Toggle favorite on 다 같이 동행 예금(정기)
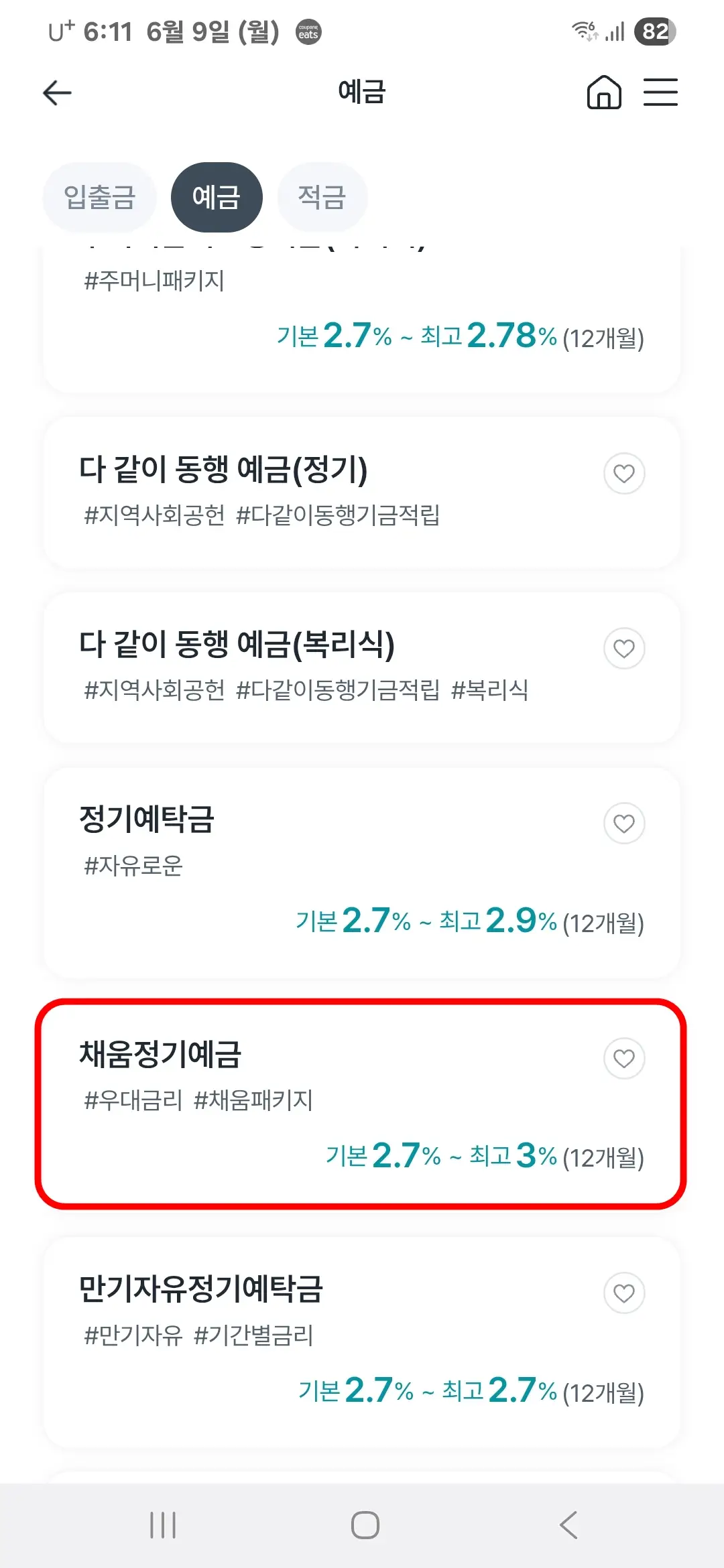724x1568 pixels. coord(625,472)
